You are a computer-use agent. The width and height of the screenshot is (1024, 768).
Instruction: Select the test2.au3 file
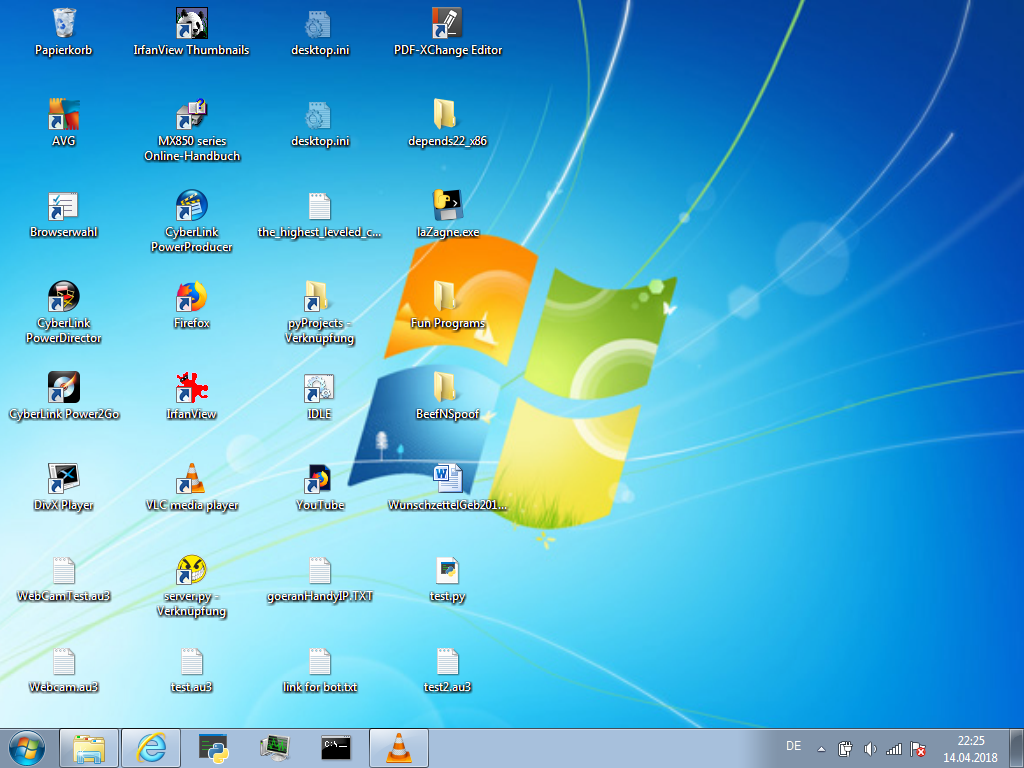click(x=447, y=669)
